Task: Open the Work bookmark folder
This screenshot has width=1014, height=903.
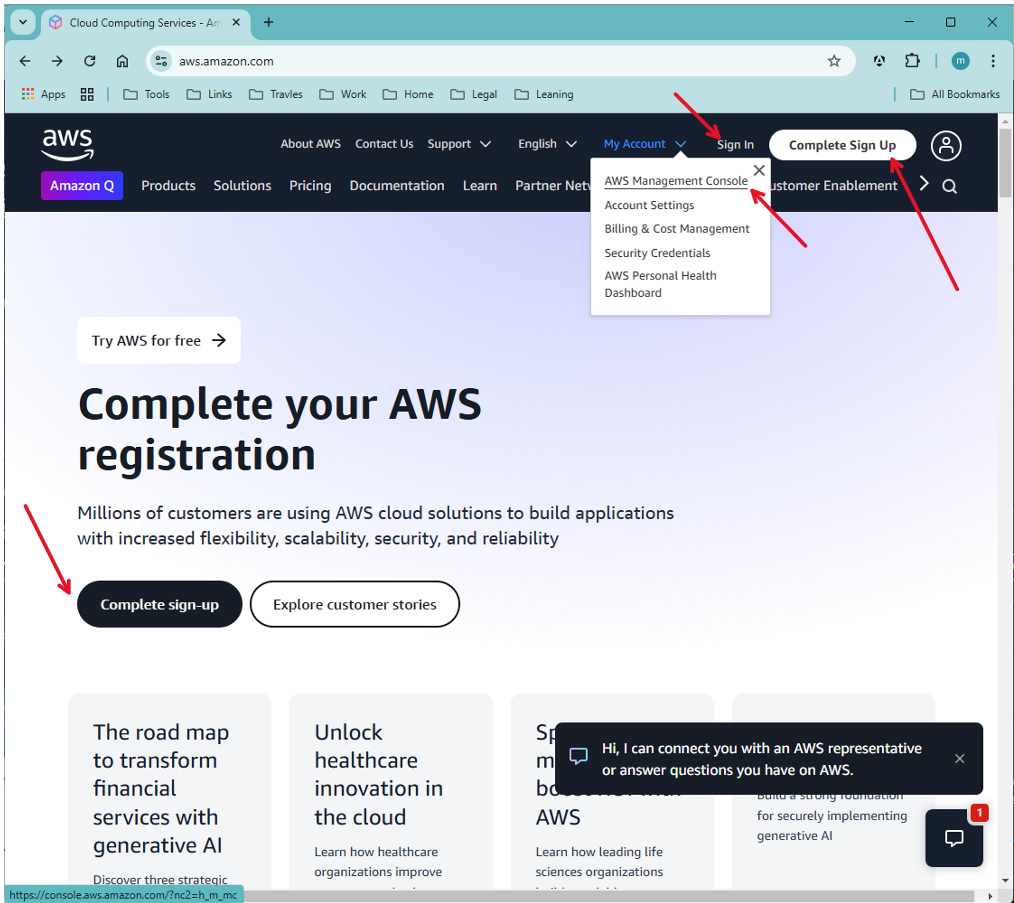Action: point(343,94)
